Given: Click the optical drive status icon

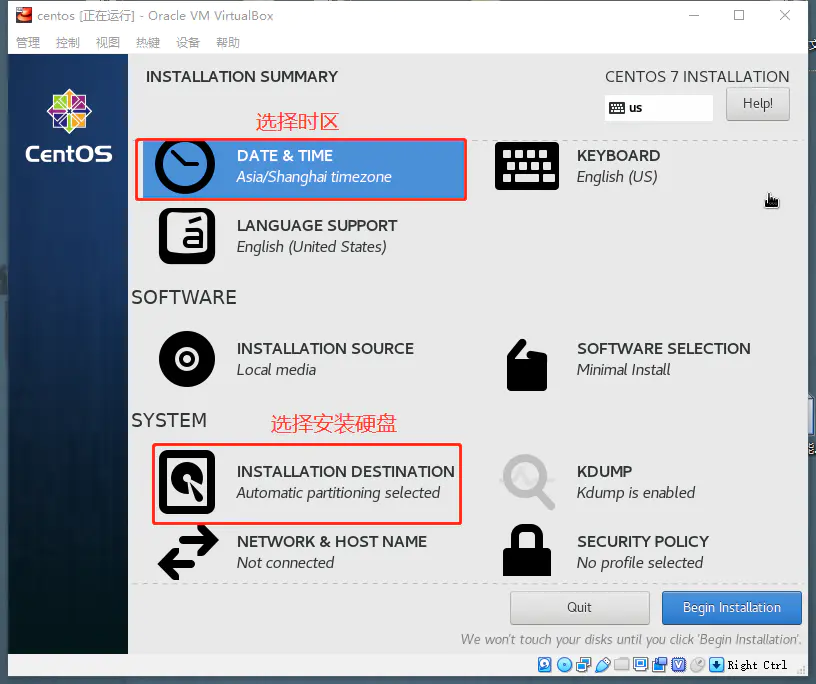Looking at the screenshot, I should click(x=564, y=665).
